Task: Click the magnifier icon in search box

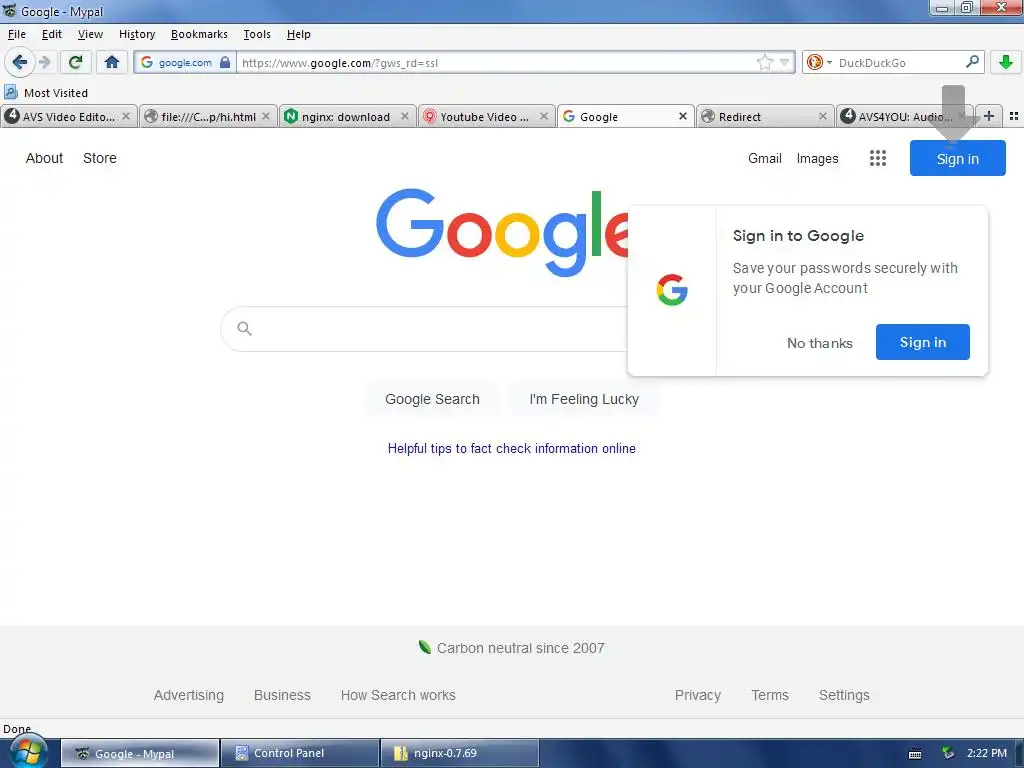Action: 244,328
